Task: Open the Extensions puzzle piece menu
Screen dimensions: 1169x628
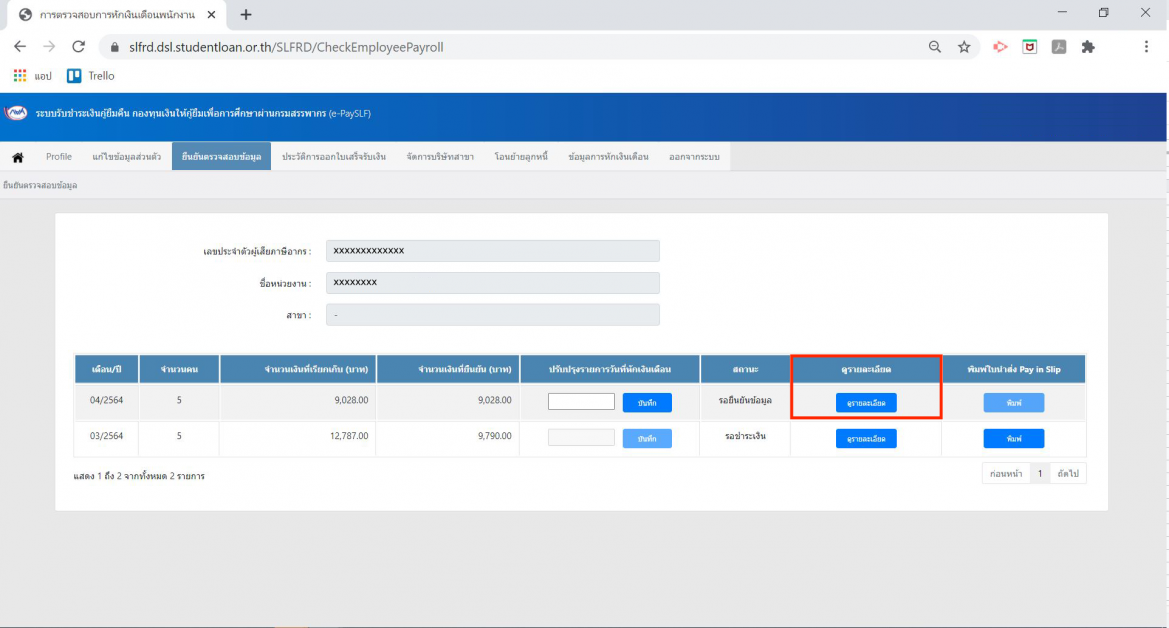Action: click(1088, 47)
